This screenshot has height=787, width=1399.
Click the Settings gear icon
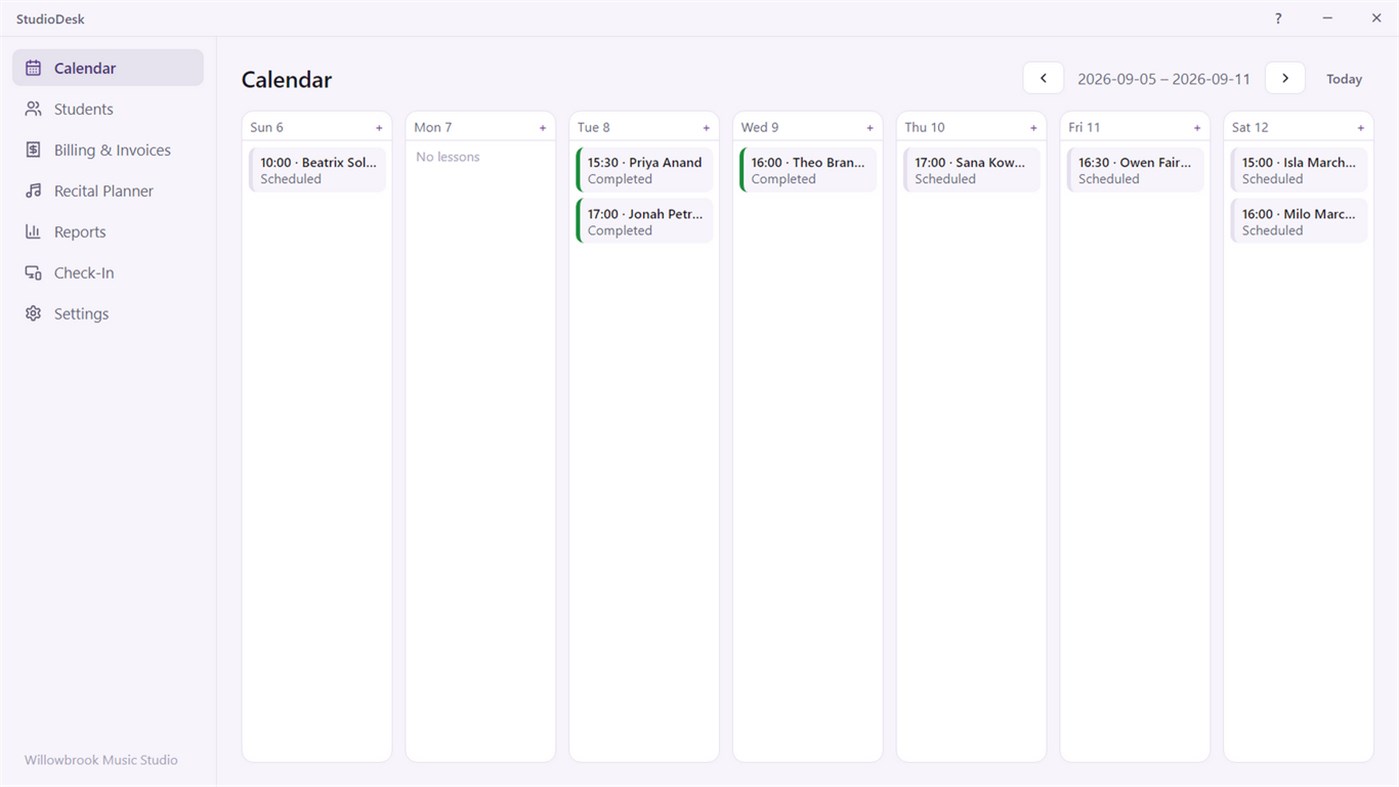pyautogui.click(x=33, y=314)
